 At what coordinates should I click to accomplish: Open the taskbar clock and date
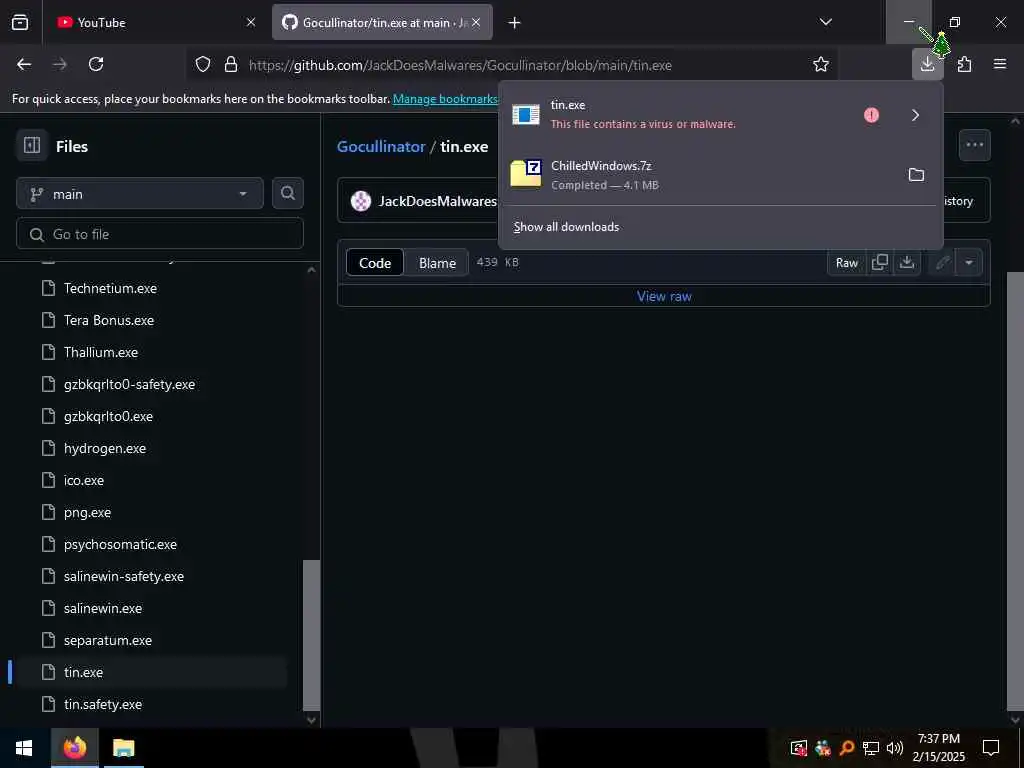[x=938, y=747]
